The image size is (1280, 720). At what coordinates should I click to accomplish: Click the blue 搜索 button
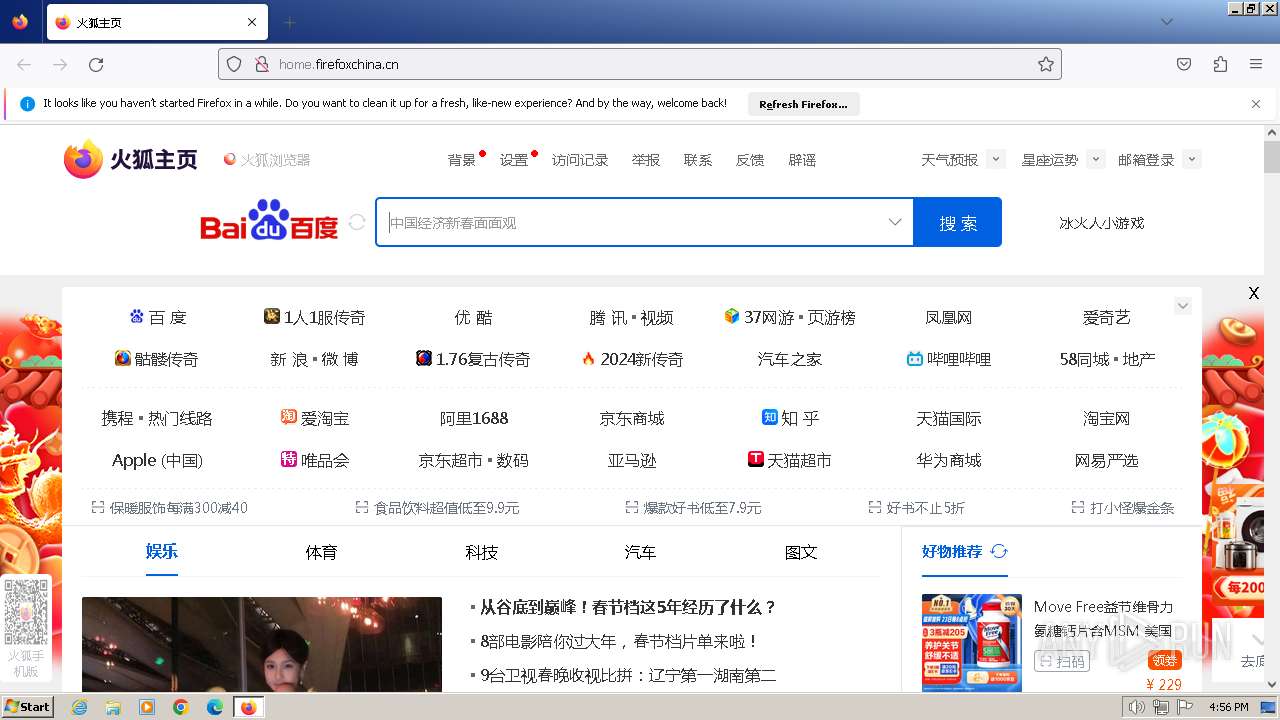pos(957,222)
